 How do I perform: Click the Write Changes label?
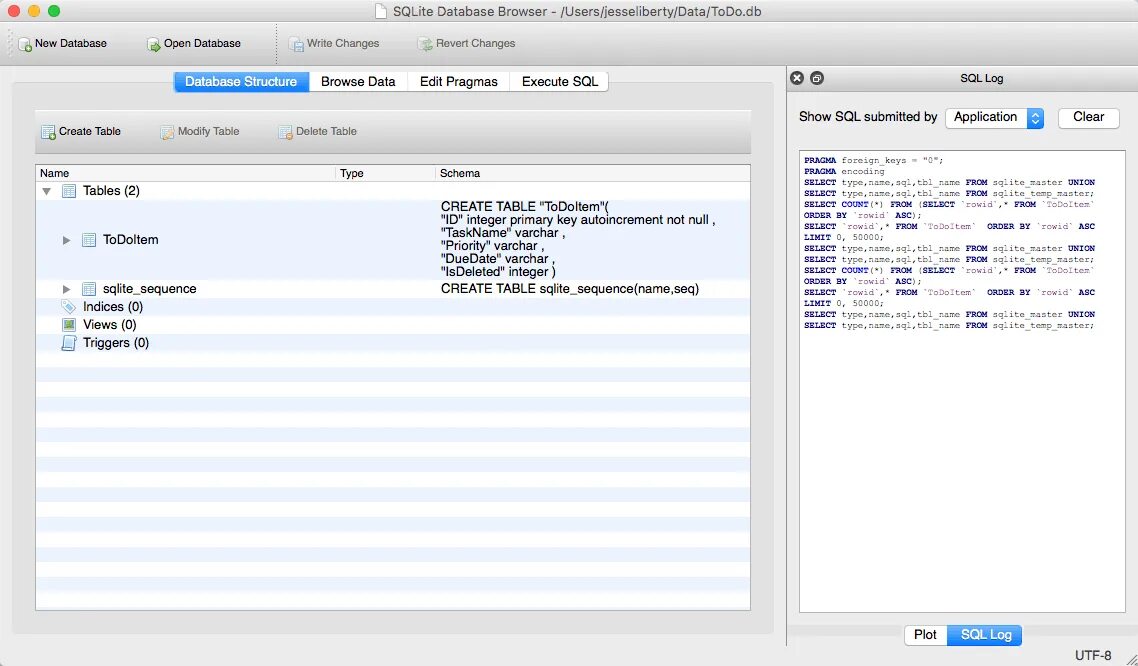coord(343,44)
